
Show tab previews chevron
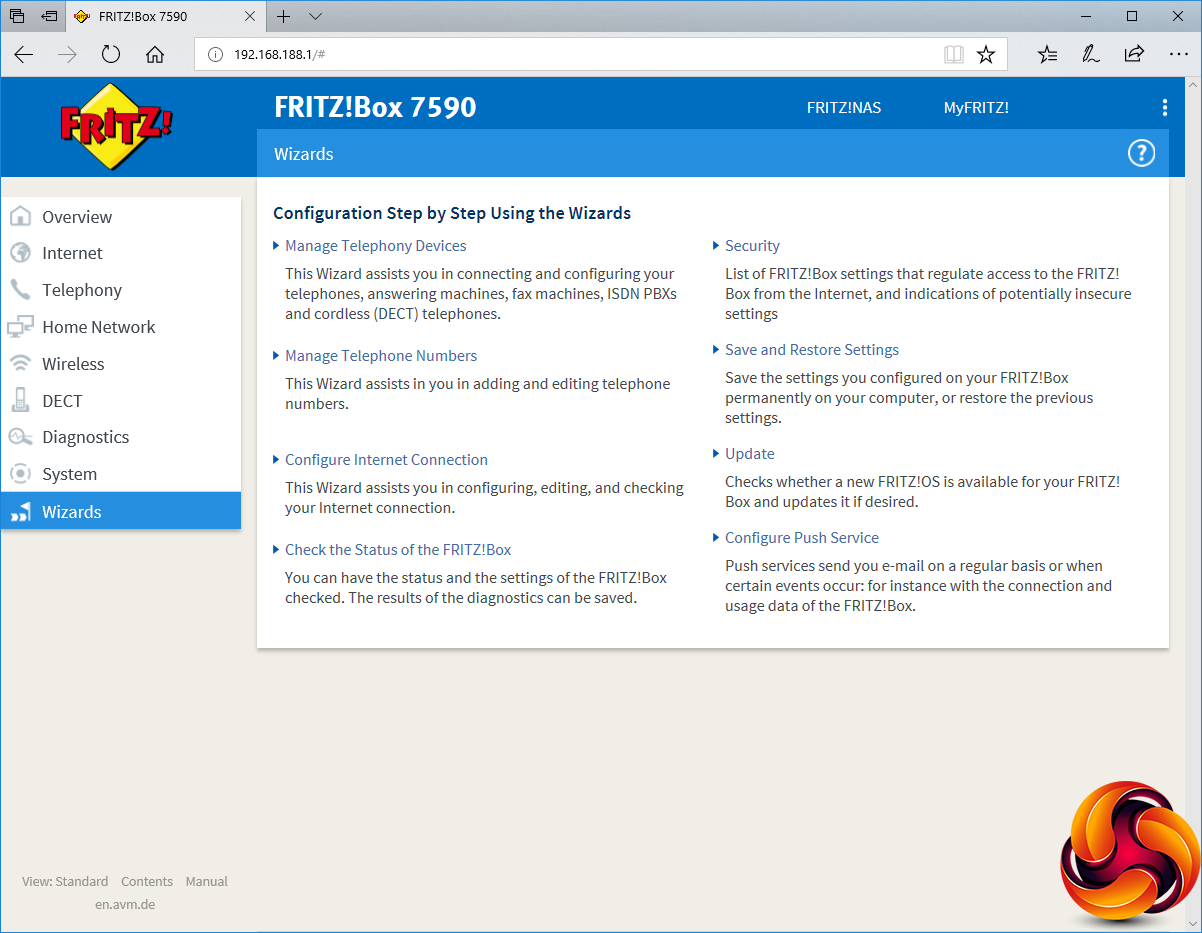click(x=316, y=17)
